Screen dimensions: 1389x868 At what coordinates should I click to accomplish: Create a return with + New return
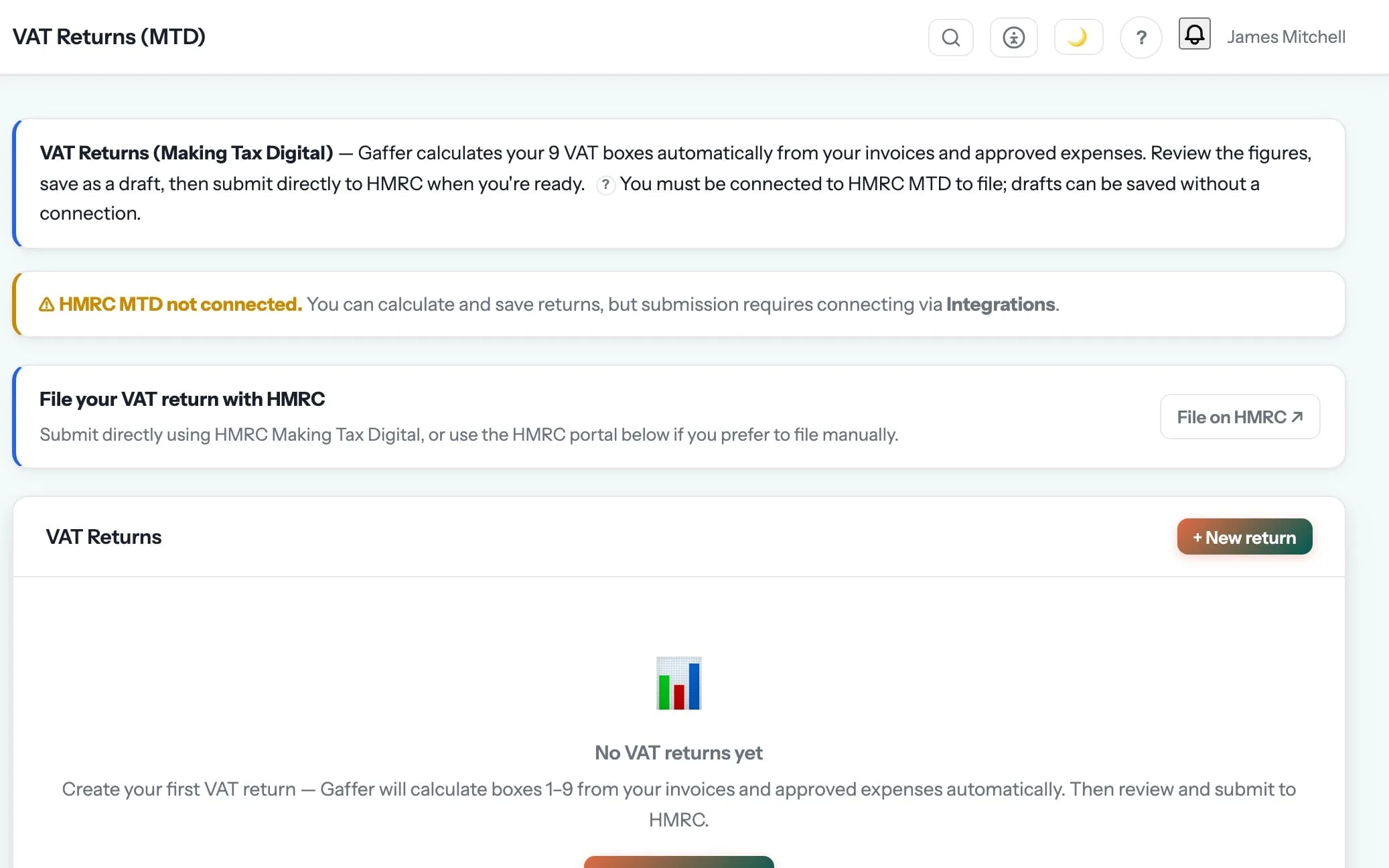(1244, 536)
